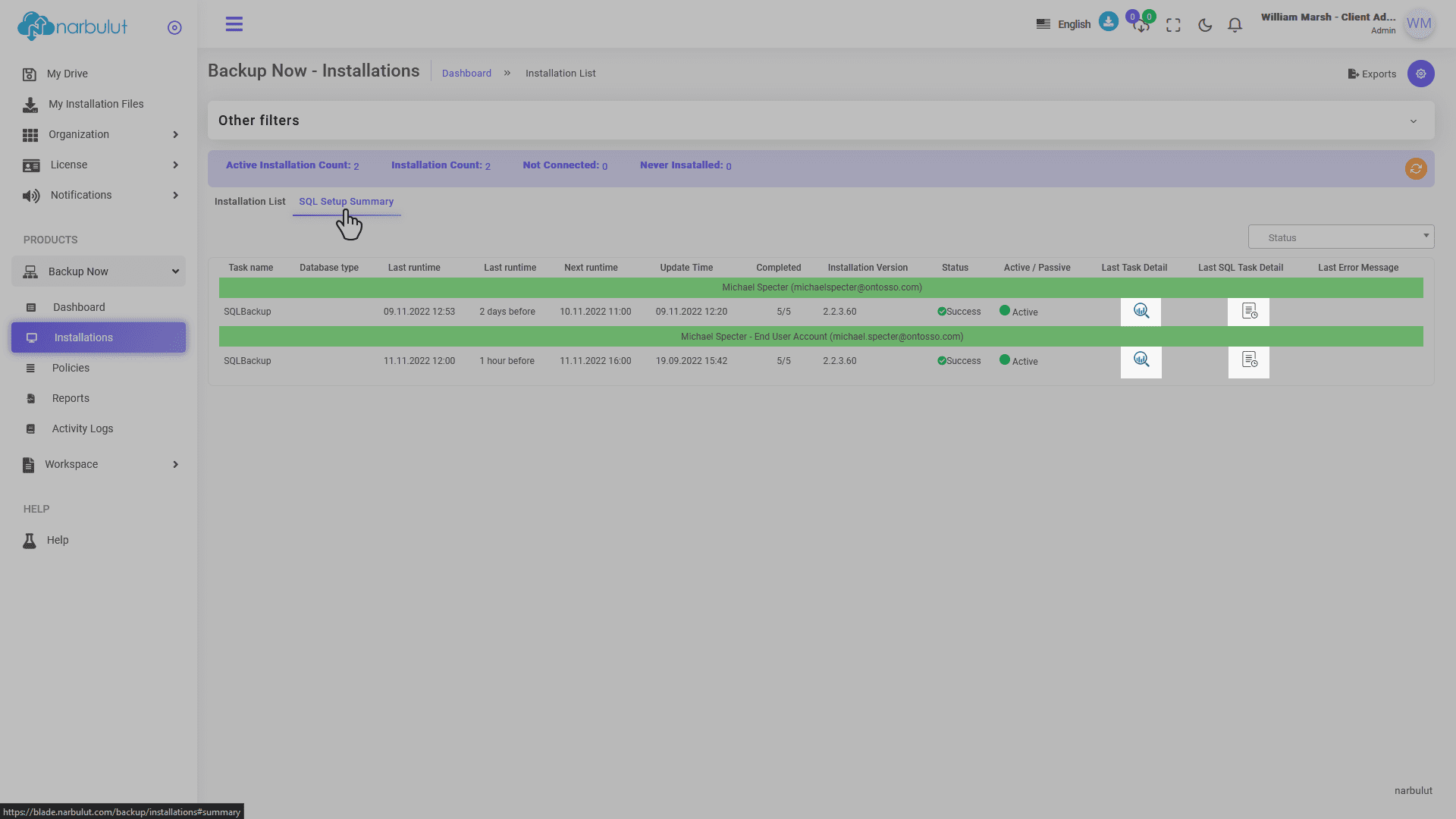Open the purple settings gear button

click(x=1421, y=74)
